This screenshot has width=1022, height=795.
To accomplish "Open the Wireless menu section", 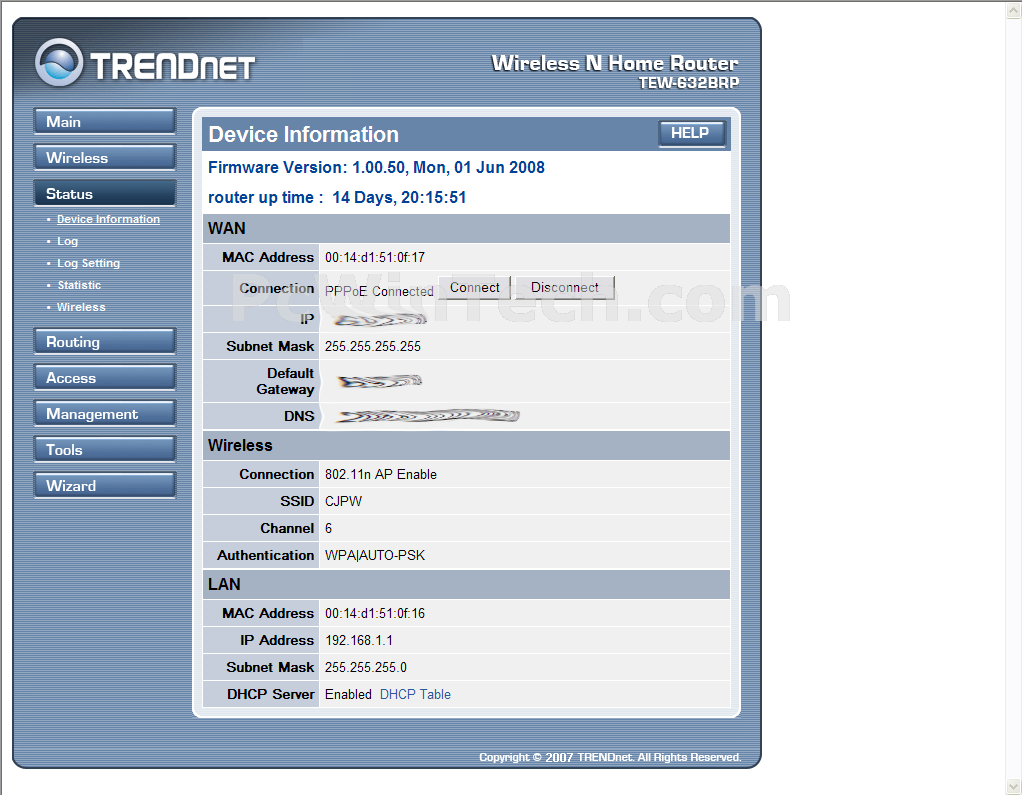I will [105, 157].
